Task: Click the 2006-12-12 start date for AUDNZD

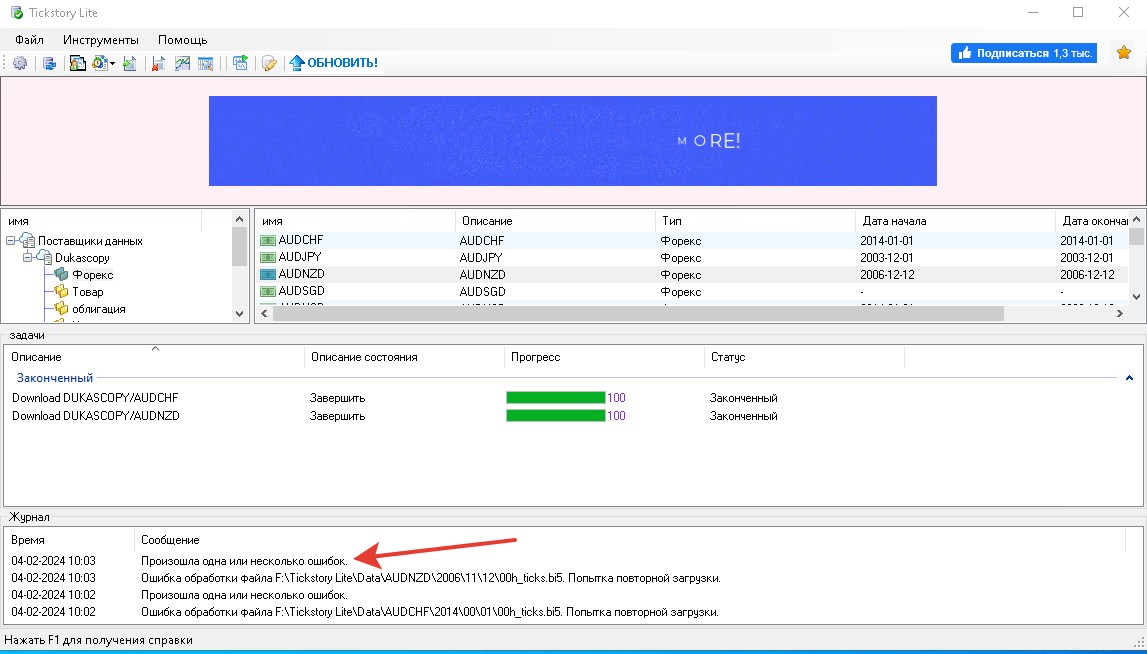Action: [x=885, y=275]
